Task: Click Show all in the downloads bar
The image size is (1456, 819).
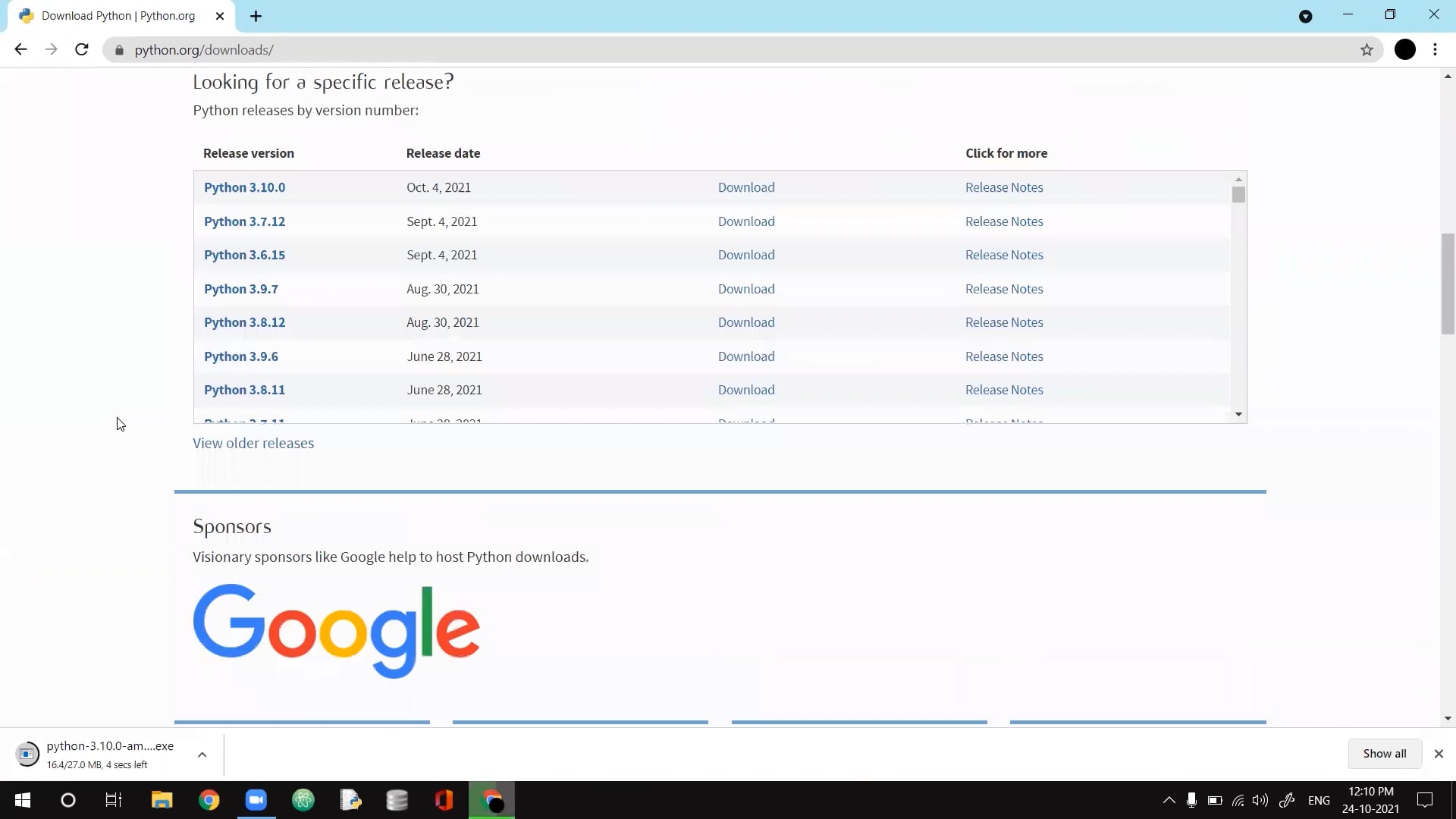Action: [x=1385, y=753]
